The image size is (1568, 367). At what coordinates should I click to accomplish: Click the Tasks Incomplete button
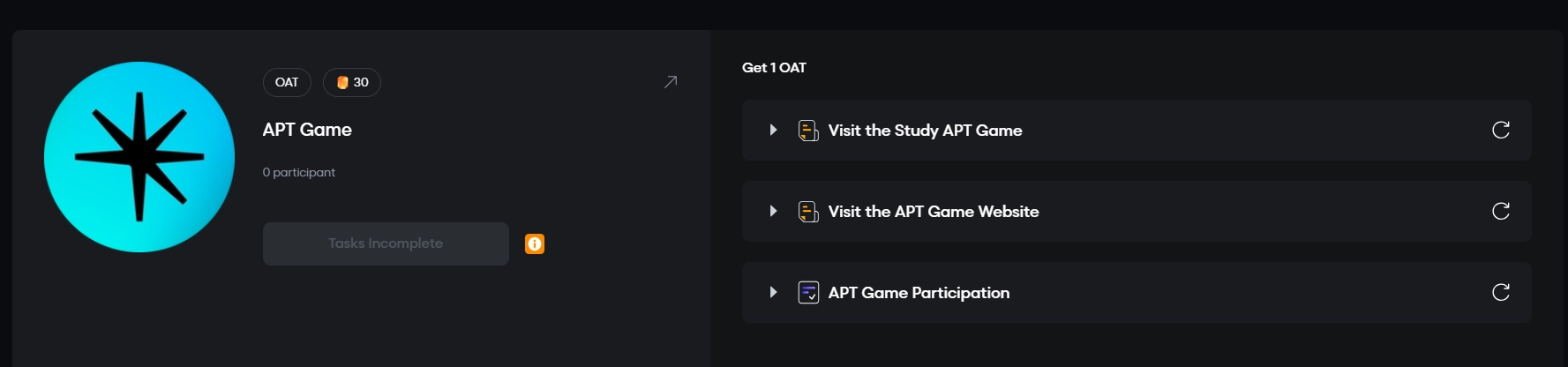[386, 243]
